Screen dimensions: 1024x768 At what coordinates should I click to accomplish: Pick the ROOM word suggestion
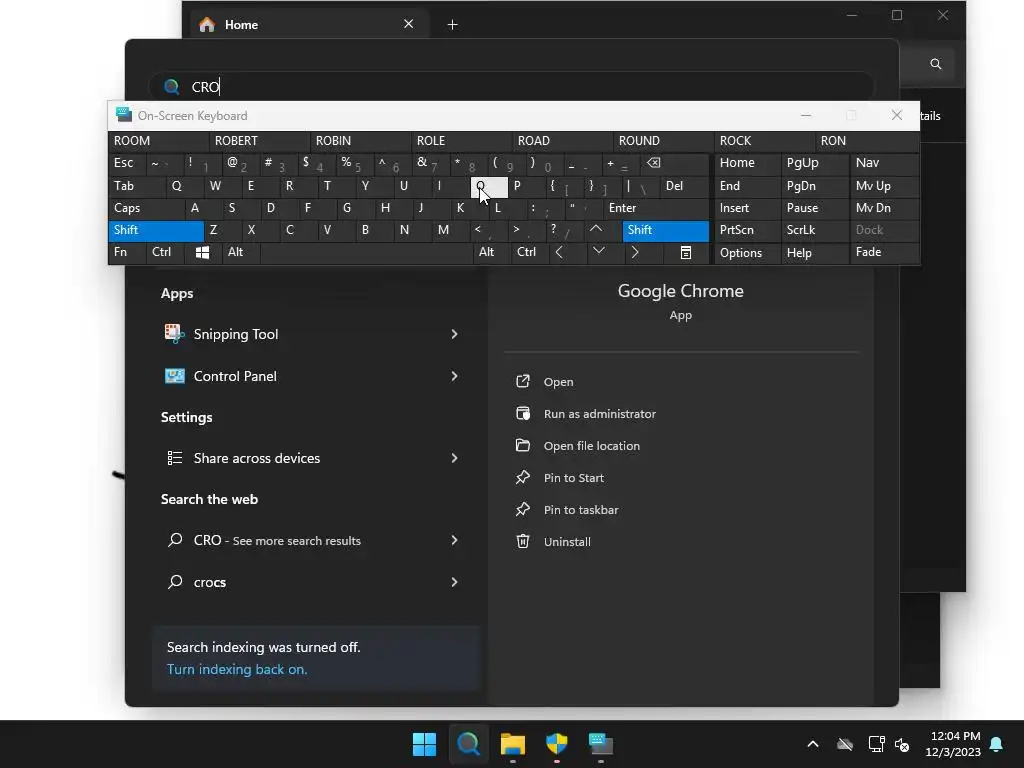[x=159, y=141]
